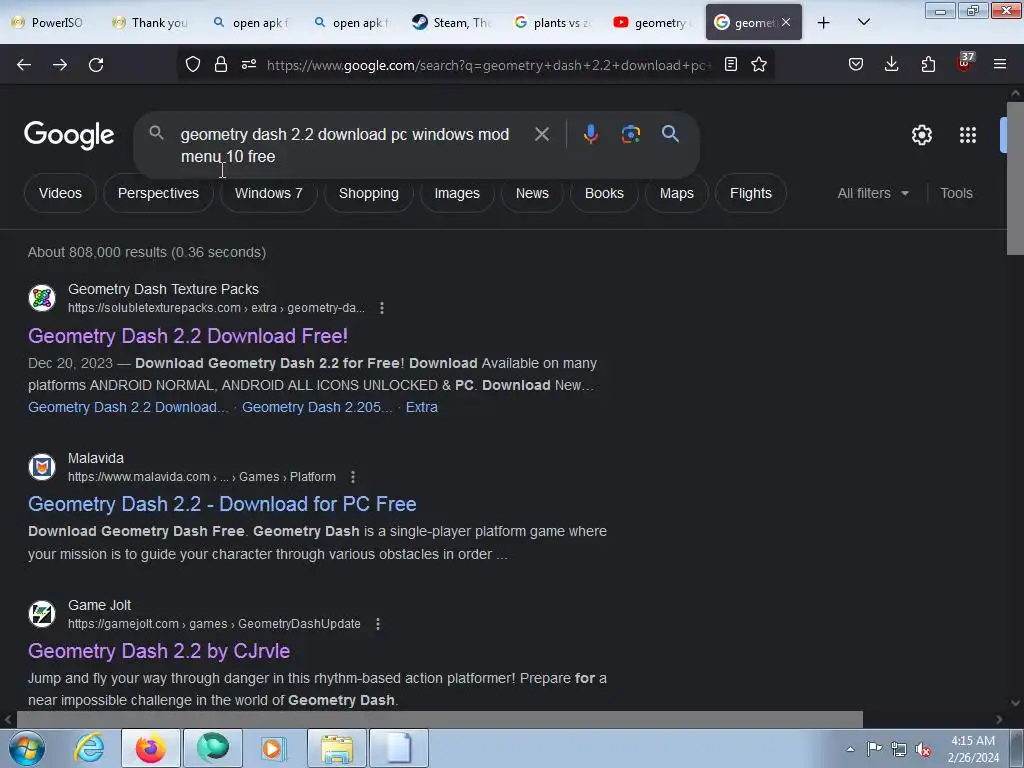
Task: Open Firefox downloads panel
Action: pos(891,65)
